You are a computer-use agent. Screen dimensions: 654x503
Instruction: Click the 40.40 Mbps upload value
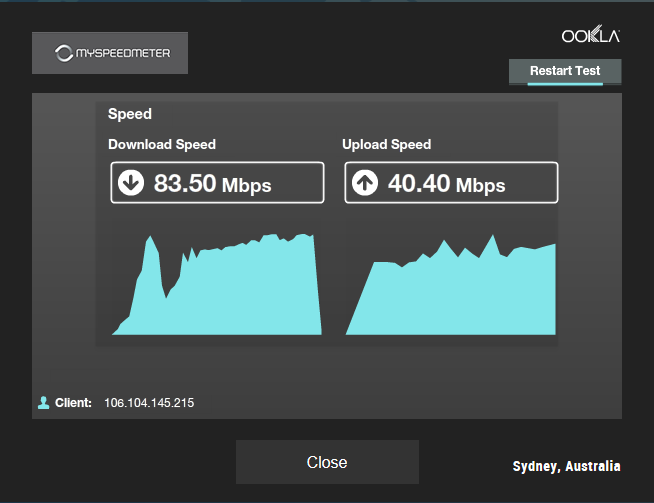coord(446,184)
